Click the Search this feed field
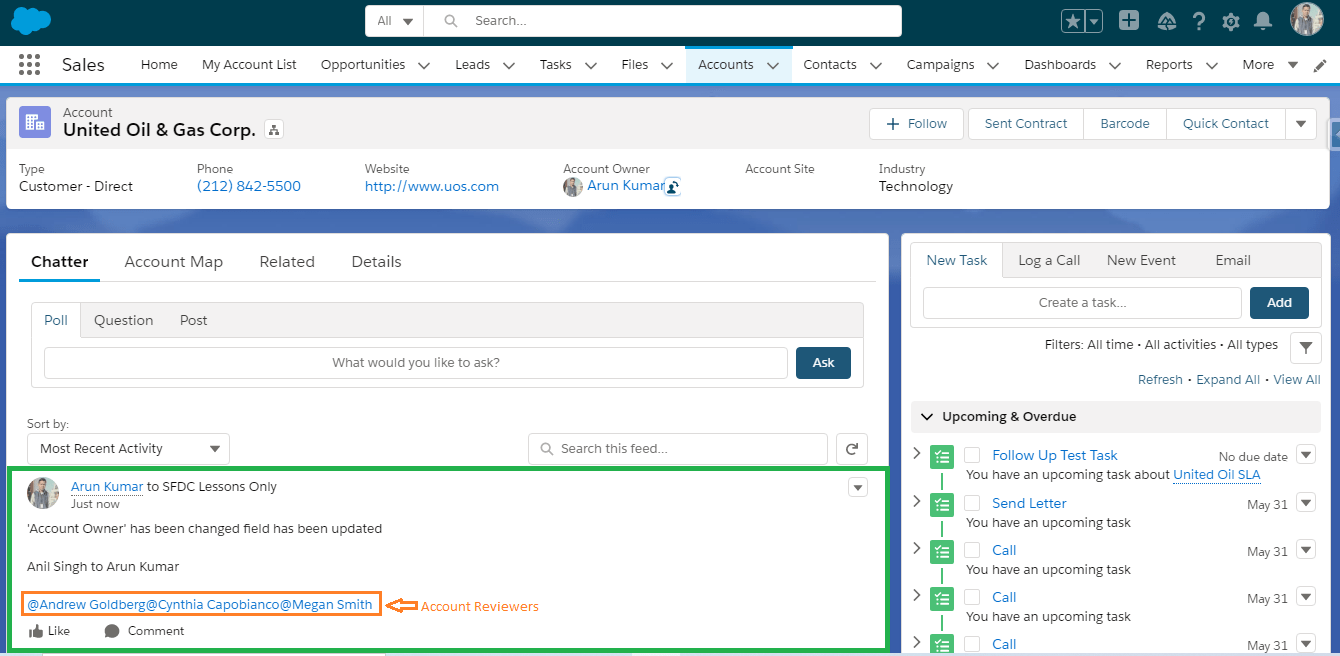Image resolution: width=1340 pixels, height=656 pixels. [678, 449]
